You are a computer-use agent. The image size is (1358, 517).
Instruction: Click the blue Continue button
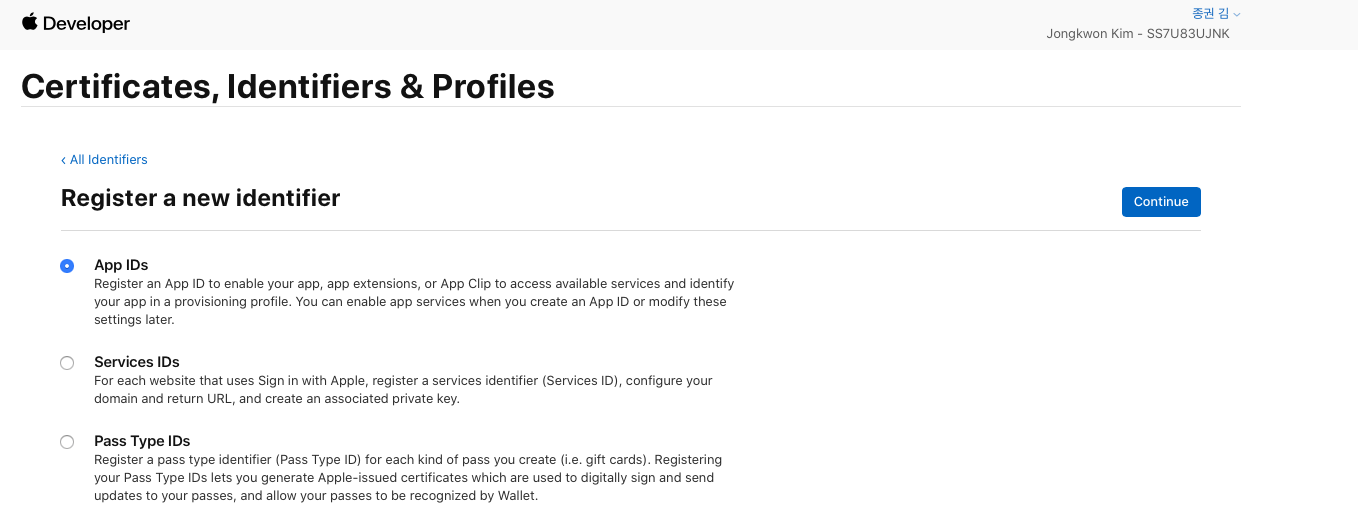pyautogui.click(x=1161, y=202)
